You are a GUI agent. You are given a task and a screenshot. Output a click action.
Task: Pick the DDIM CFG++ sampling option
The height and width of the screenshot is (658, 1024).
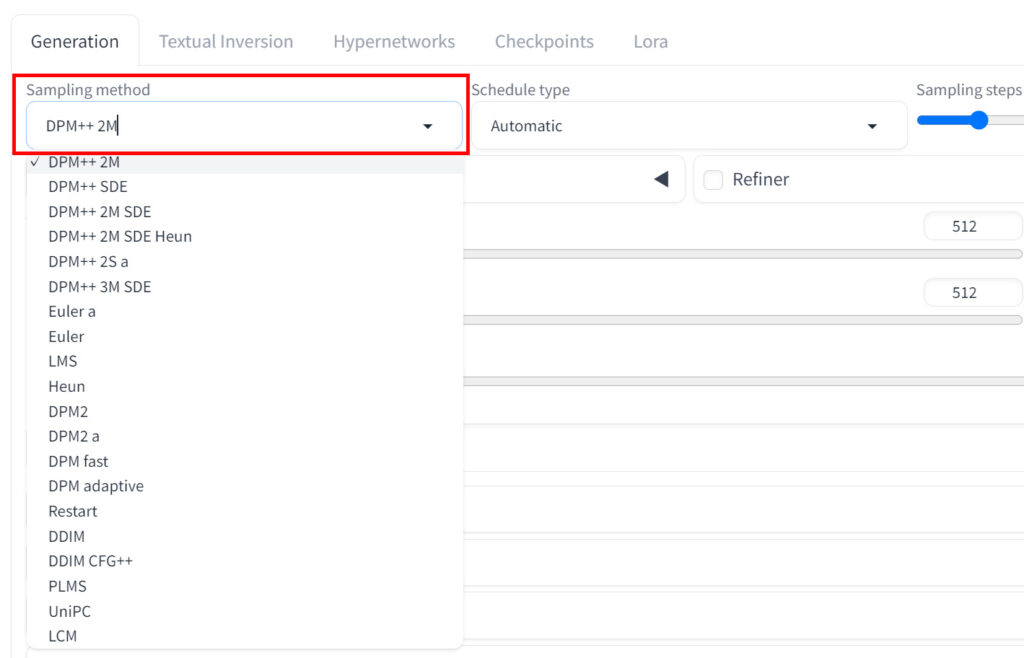pyautogui.click(x=90, y=561)
